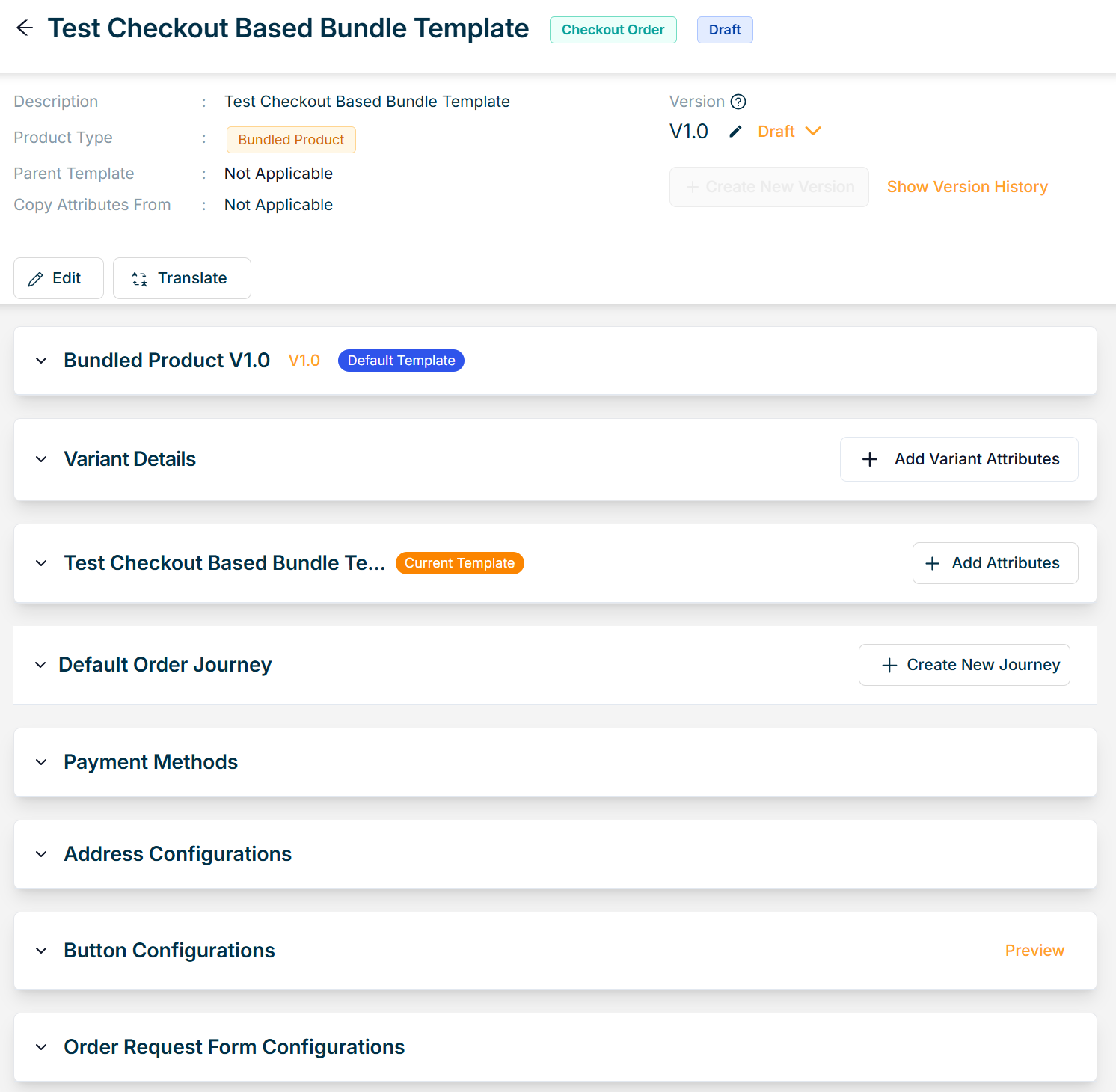Open the Button Configurations Preview link
1116x1092 pixels.
(1034, 951)
